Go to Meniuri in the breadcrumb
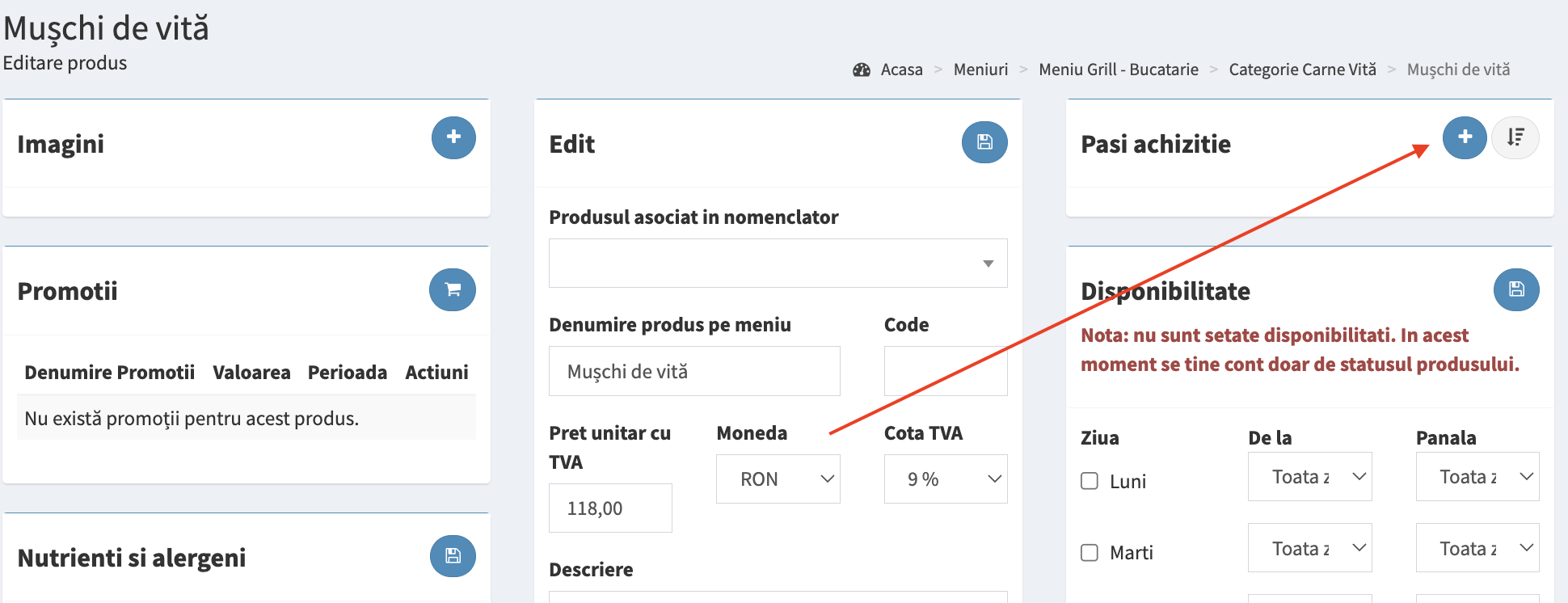1568x603 pixels. pyautogui.click(x=980, y=70)
